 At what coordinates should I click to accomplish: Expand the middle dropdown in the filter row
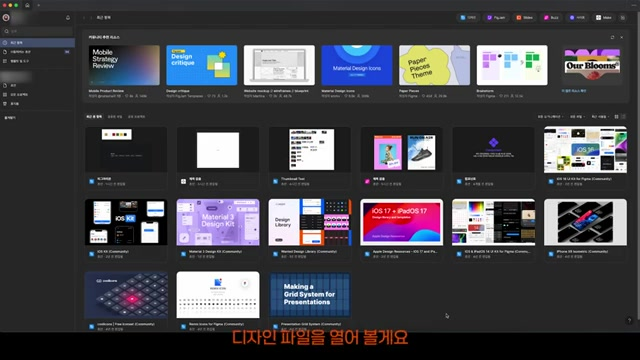pos(578,117)
